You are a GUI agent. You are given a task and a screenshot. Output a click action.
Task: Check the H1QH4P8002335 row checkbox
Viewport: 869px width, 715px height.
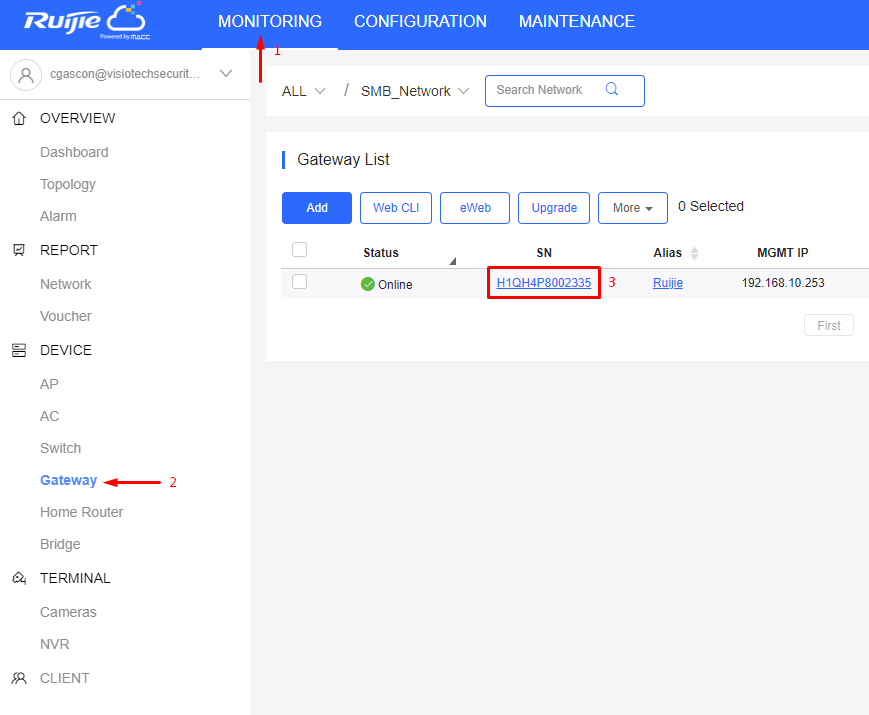(x=299, y=282)
